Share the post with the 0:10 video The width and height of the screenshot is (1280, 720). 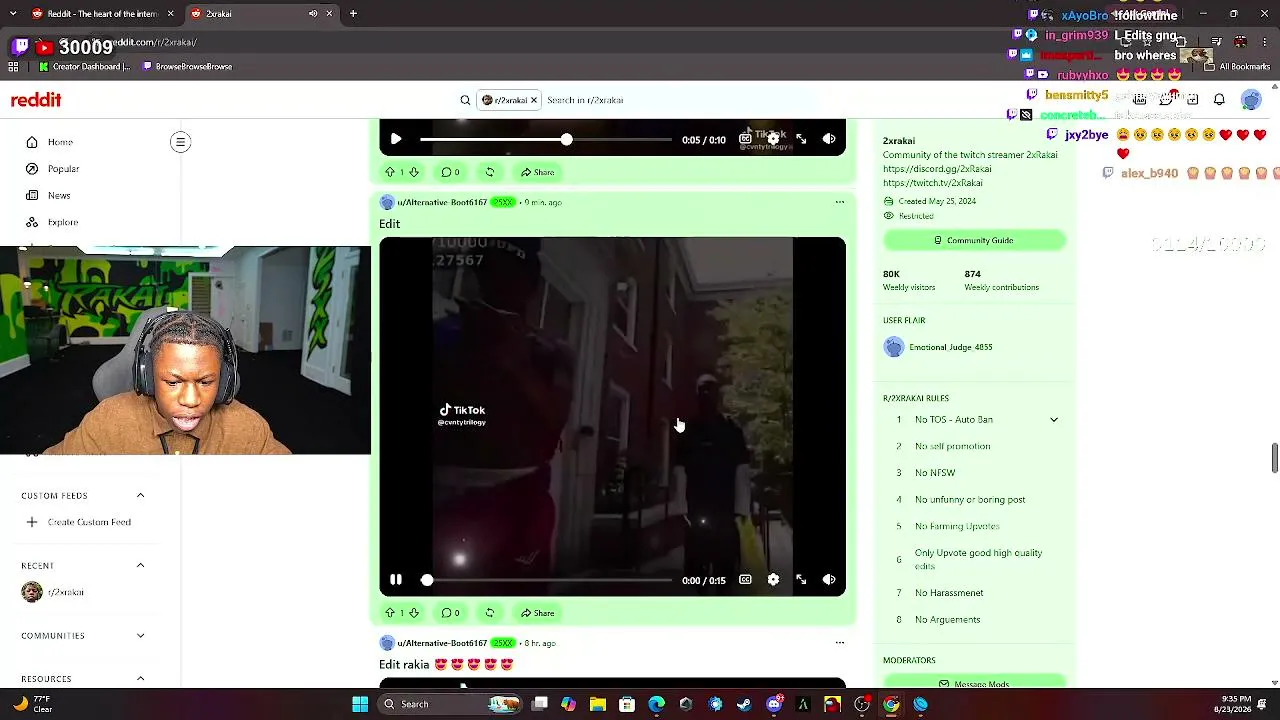538,172
